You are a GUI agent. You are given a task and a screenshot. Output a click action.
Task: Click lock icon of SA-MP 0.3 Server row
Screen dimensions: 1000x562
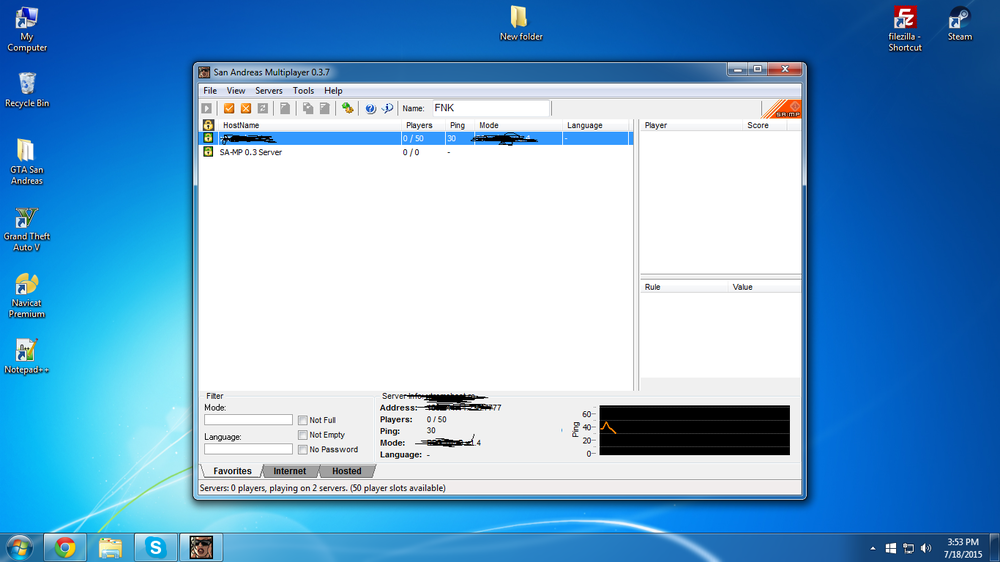[x=208, y=152]
